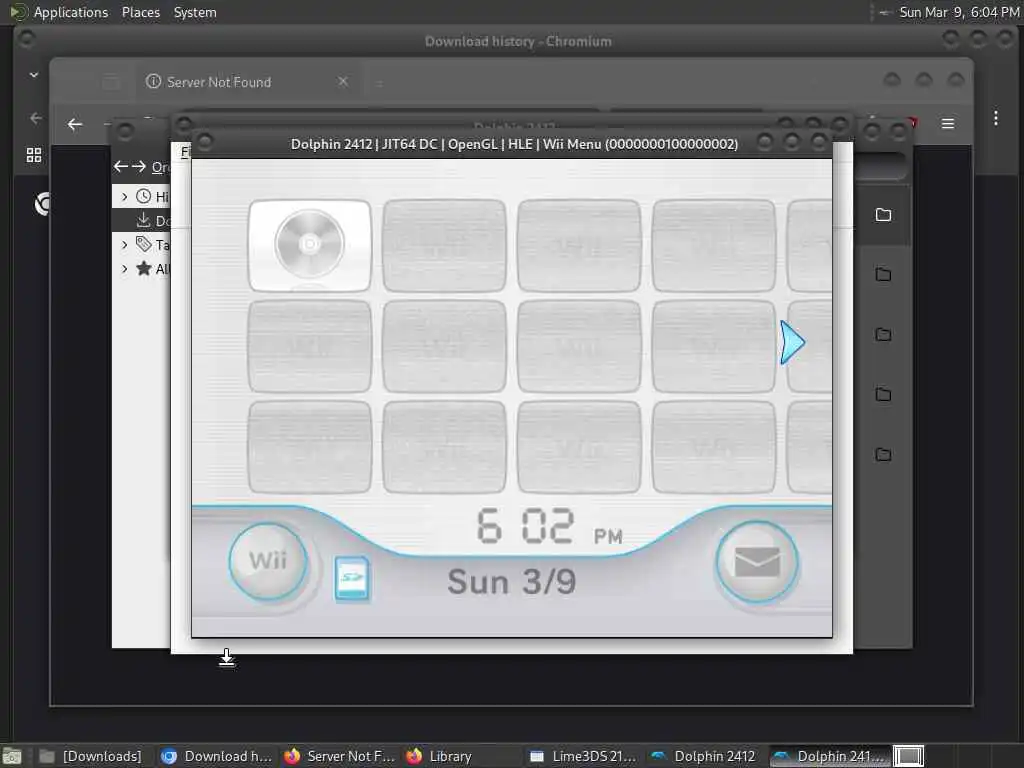1024x768 pixels.
Task: Click the second folder icon on right panel
Action: 883,275
